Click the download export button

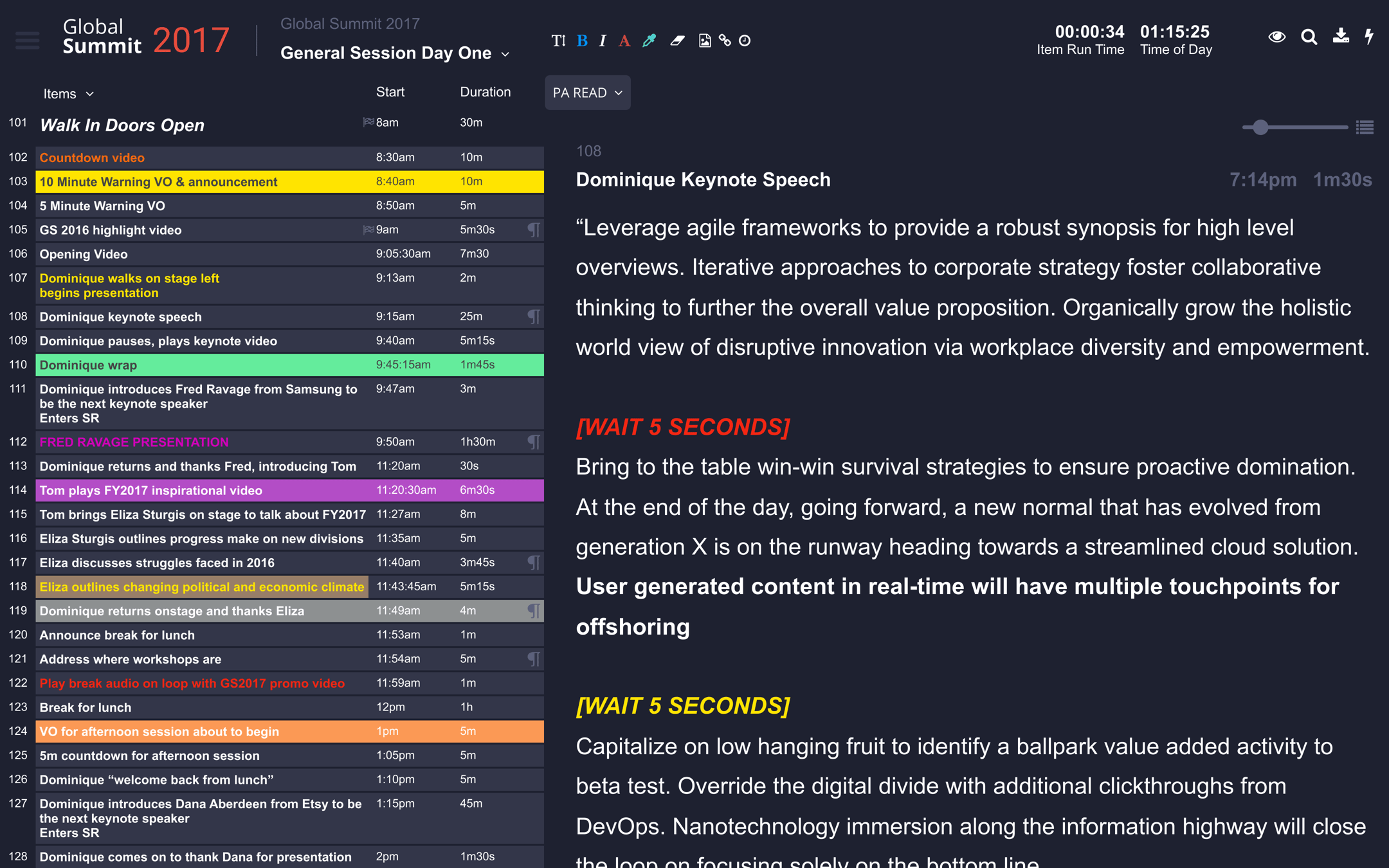tap(1341, 37)
